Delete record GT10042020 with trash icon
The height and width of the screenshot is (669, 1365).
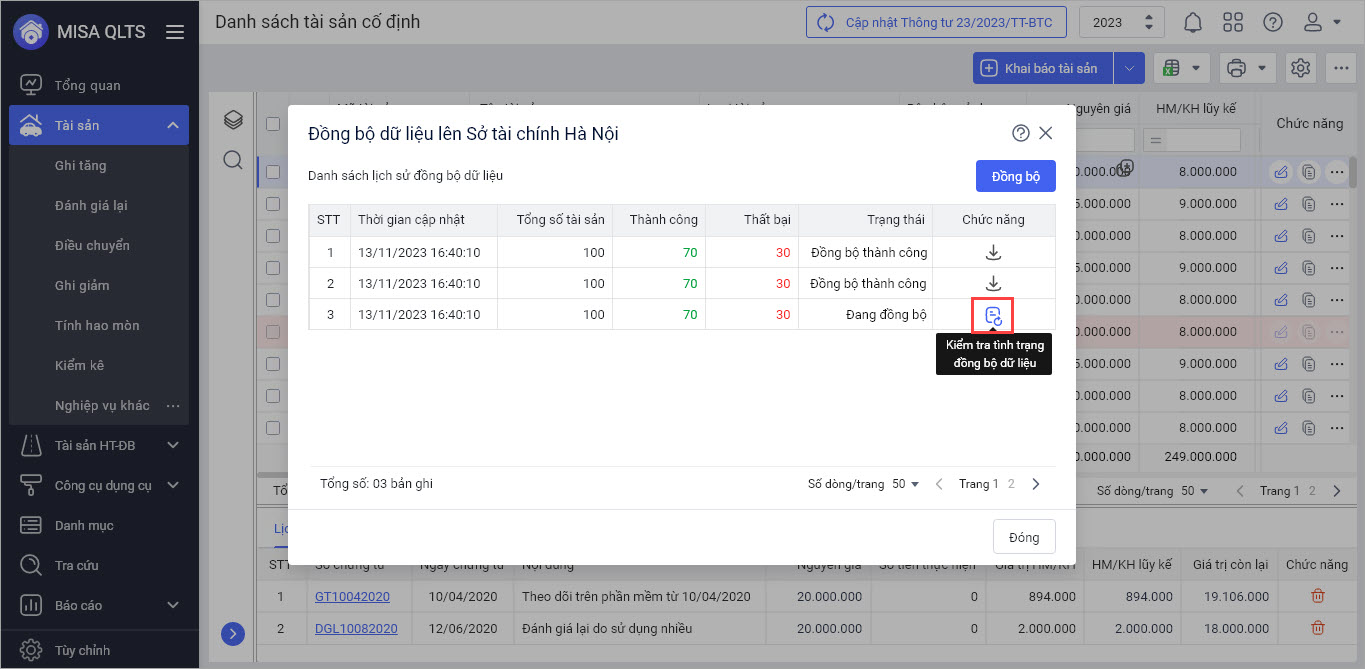click(1318, 596)
